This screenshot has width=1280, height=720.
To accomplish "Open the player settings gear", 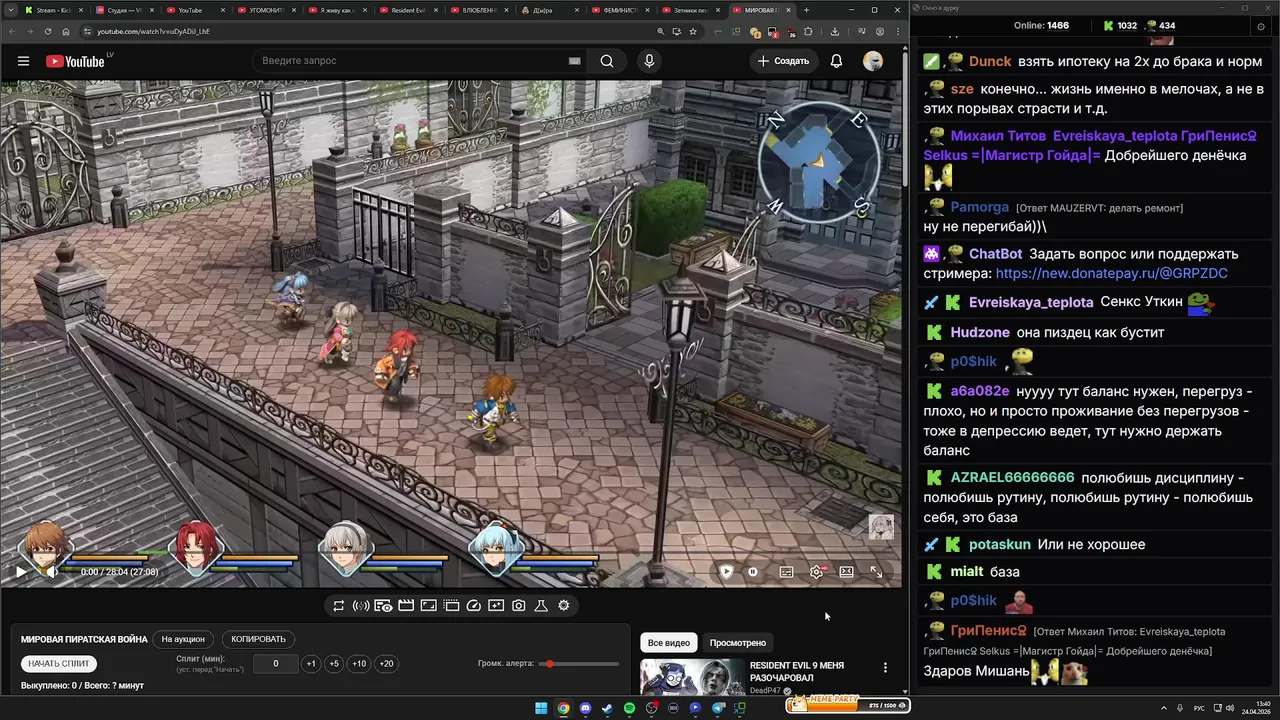I will pyautogui.click(x=816, y=572).
